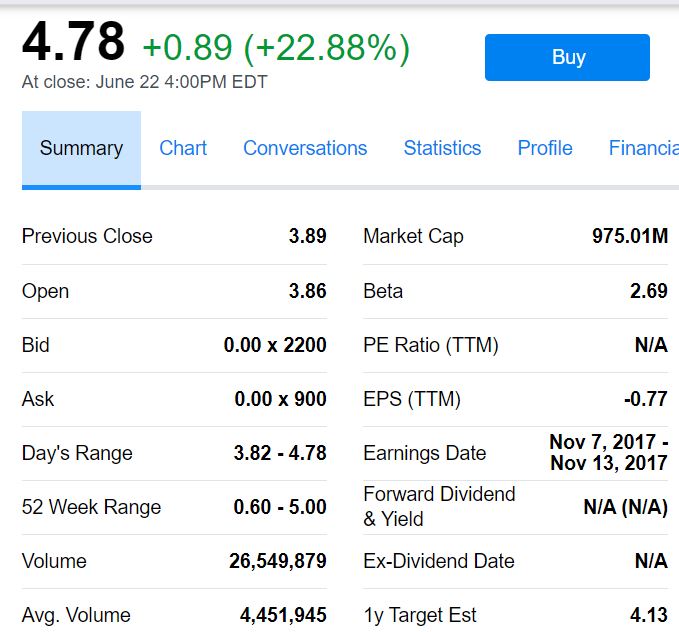Click the Market Cap value 975.01M
679x632 pixels.
click(x=629, y=236)
